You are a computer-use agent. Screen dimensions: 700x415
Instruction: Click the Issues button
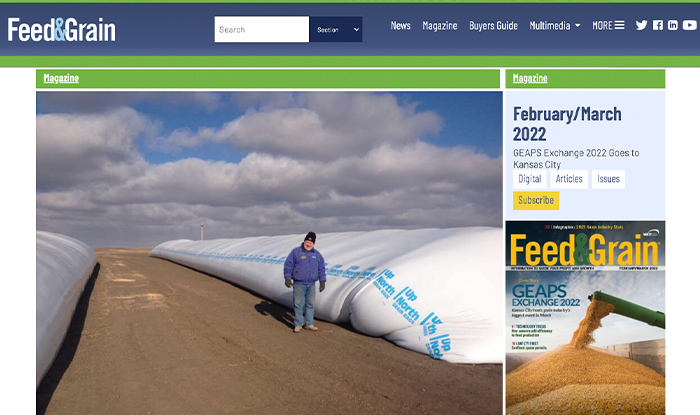click(608, 179)
